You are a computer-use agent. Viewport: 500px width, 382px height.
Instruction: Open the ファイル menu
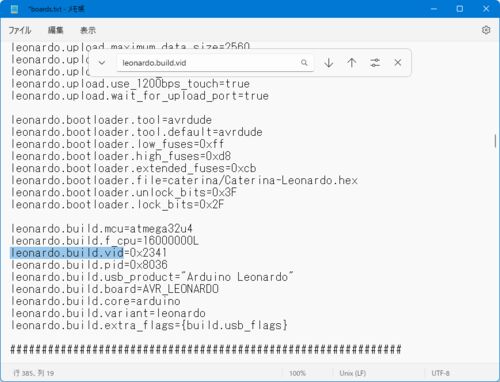pyautogui.click(x=20, y=30)
